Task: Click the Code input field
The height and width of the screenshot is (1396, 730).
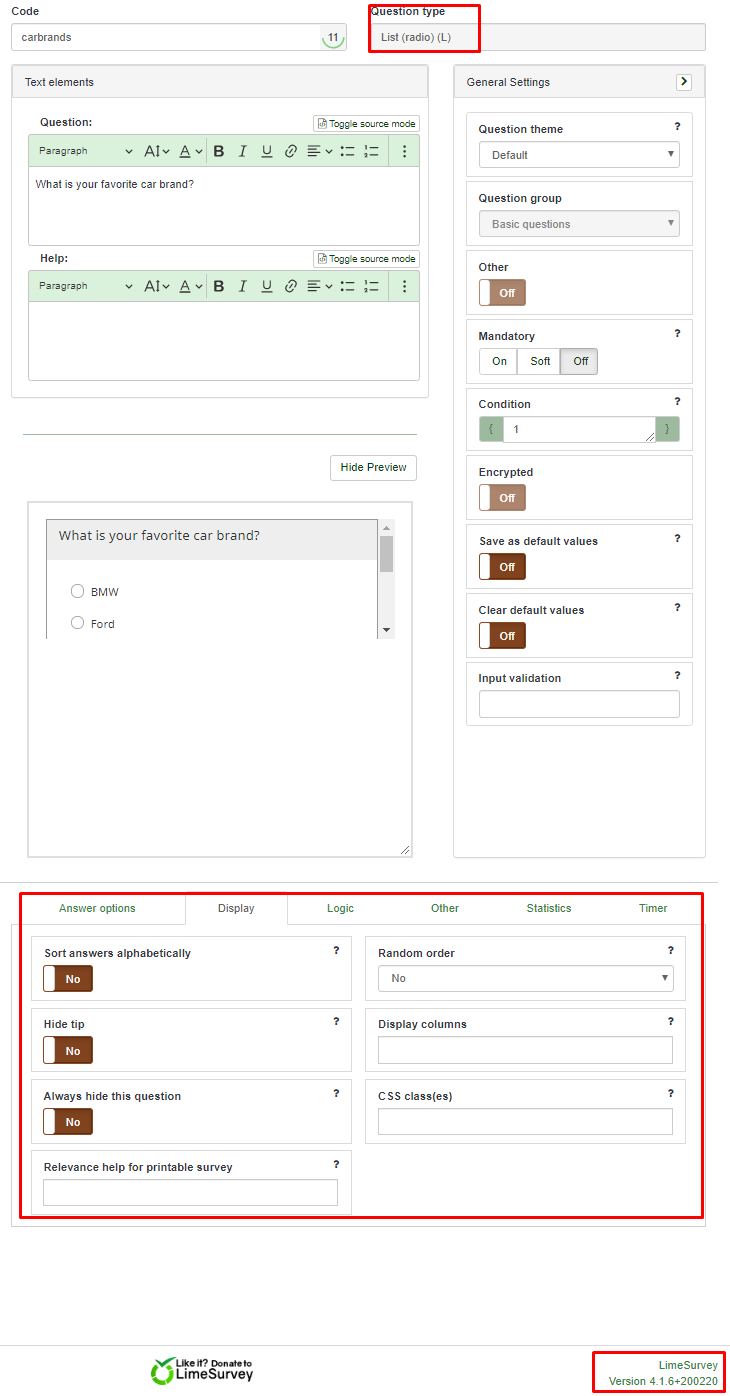Action: (179, 37)
